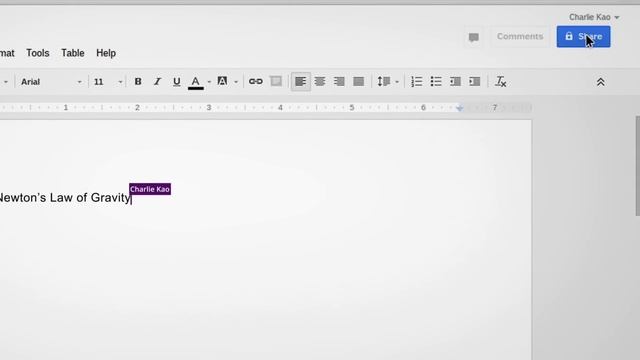The width and height of the screenshot is (640, 360).
Task: Expand the text color dropdown arrow
Action: [209, 82]
